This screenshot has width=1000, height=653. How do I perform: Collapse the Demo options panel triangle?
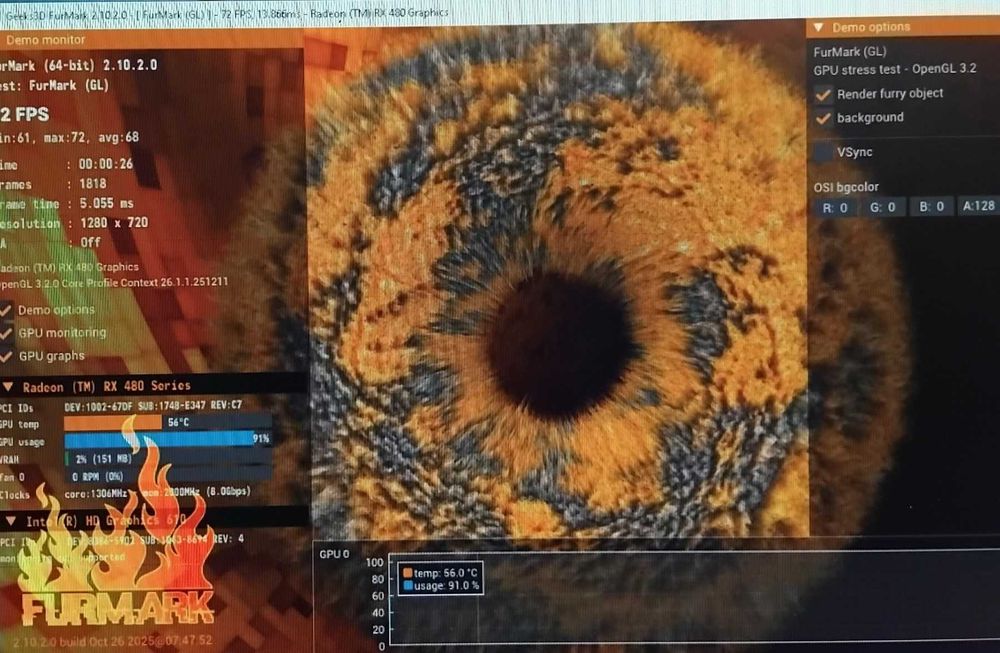pyautogui.click(x=819, y=27)
